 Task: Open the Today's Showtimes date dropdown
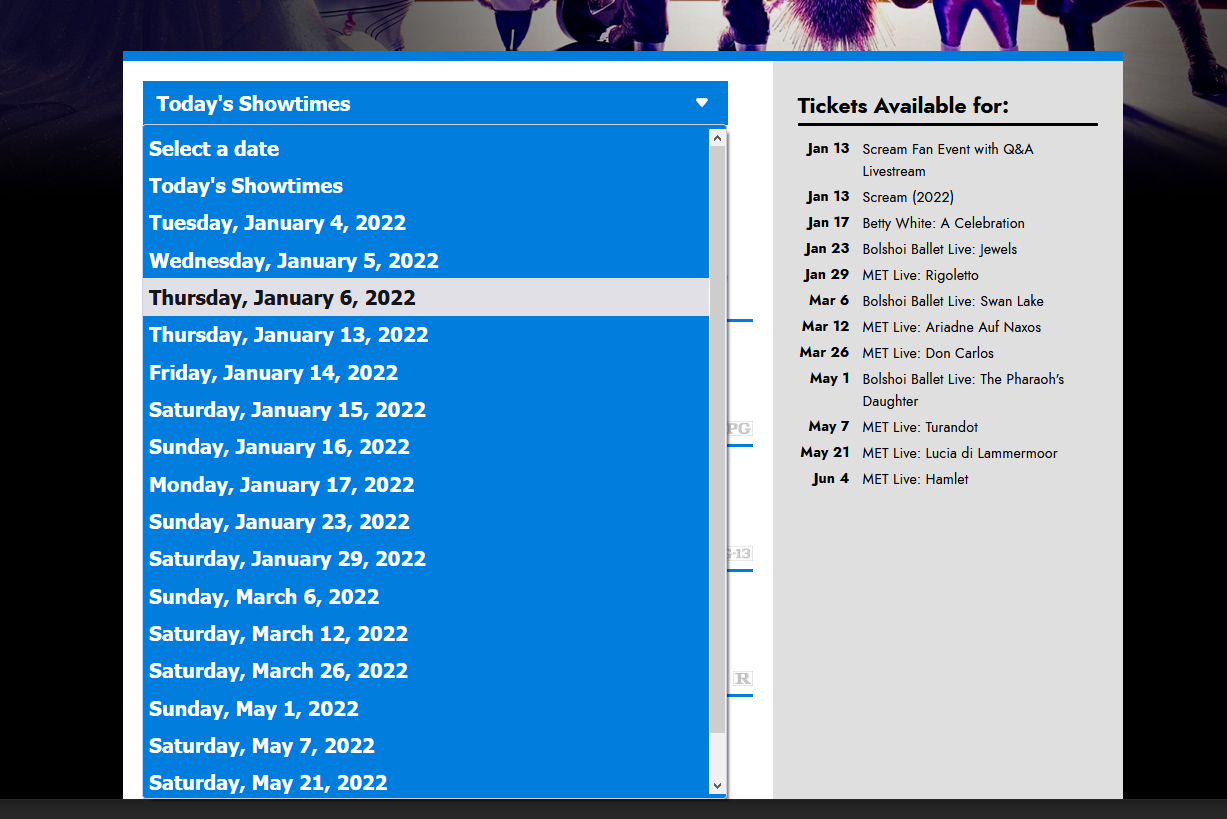[x=435, y=103]
